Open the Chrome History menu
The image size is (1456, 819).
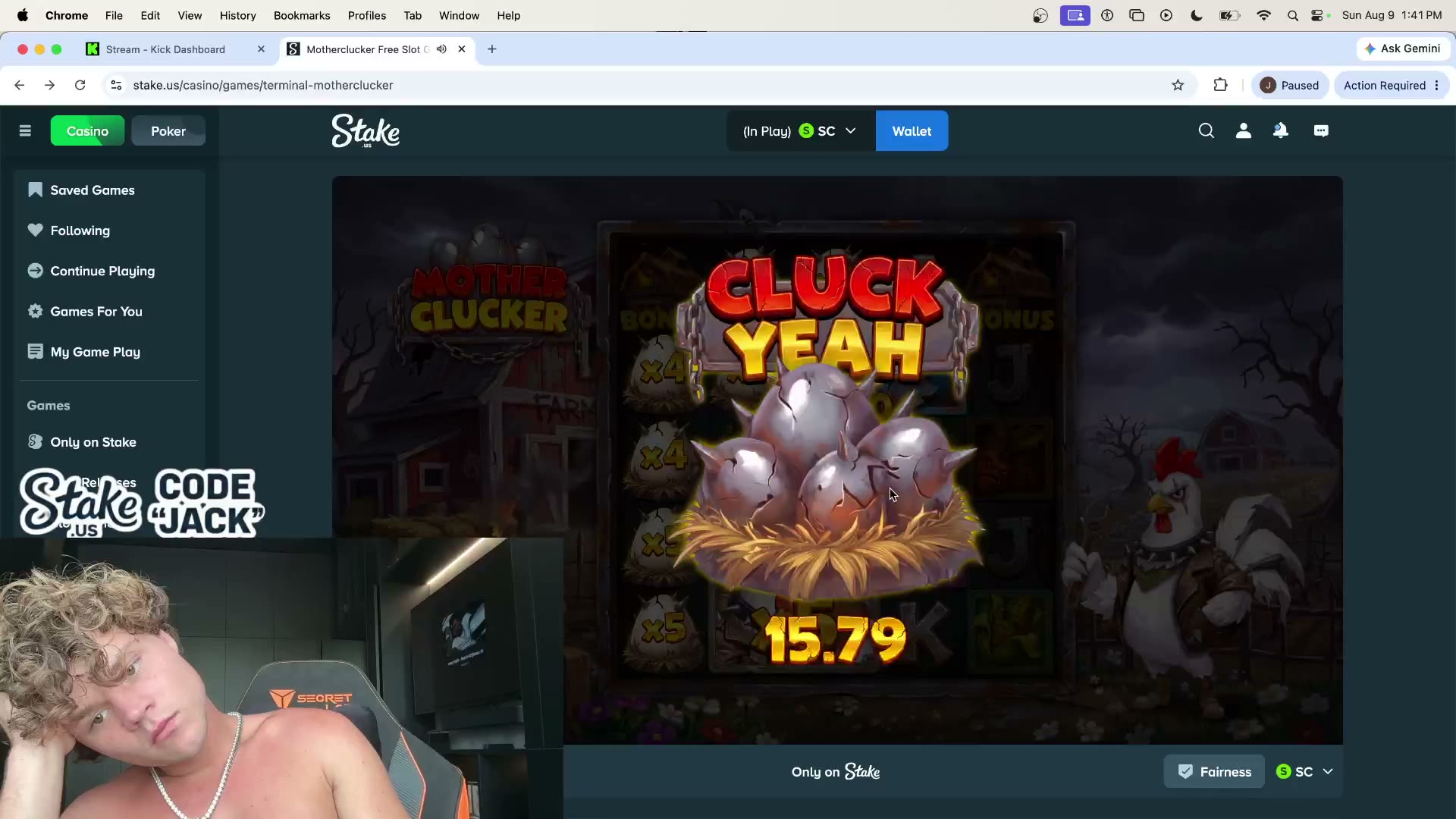click(237, 15)
